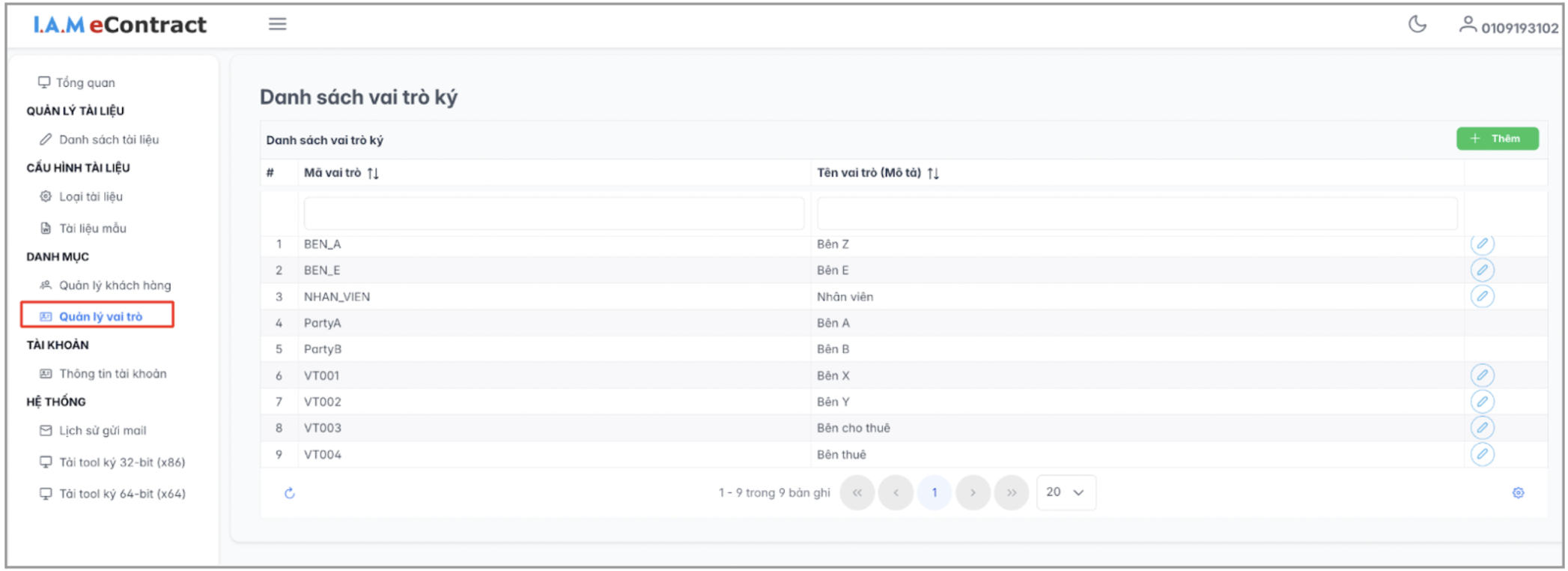Open Quản lý khách hàng menu
This screenshot has width=1568, height=571.
pos(115,285)
